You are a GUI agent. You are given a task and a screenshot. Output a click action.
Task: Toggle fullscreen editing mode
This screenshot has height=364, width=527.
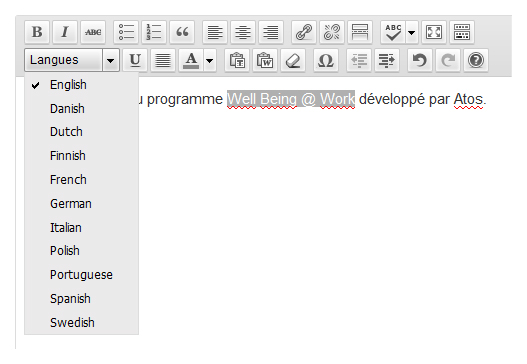coord(434,32)
